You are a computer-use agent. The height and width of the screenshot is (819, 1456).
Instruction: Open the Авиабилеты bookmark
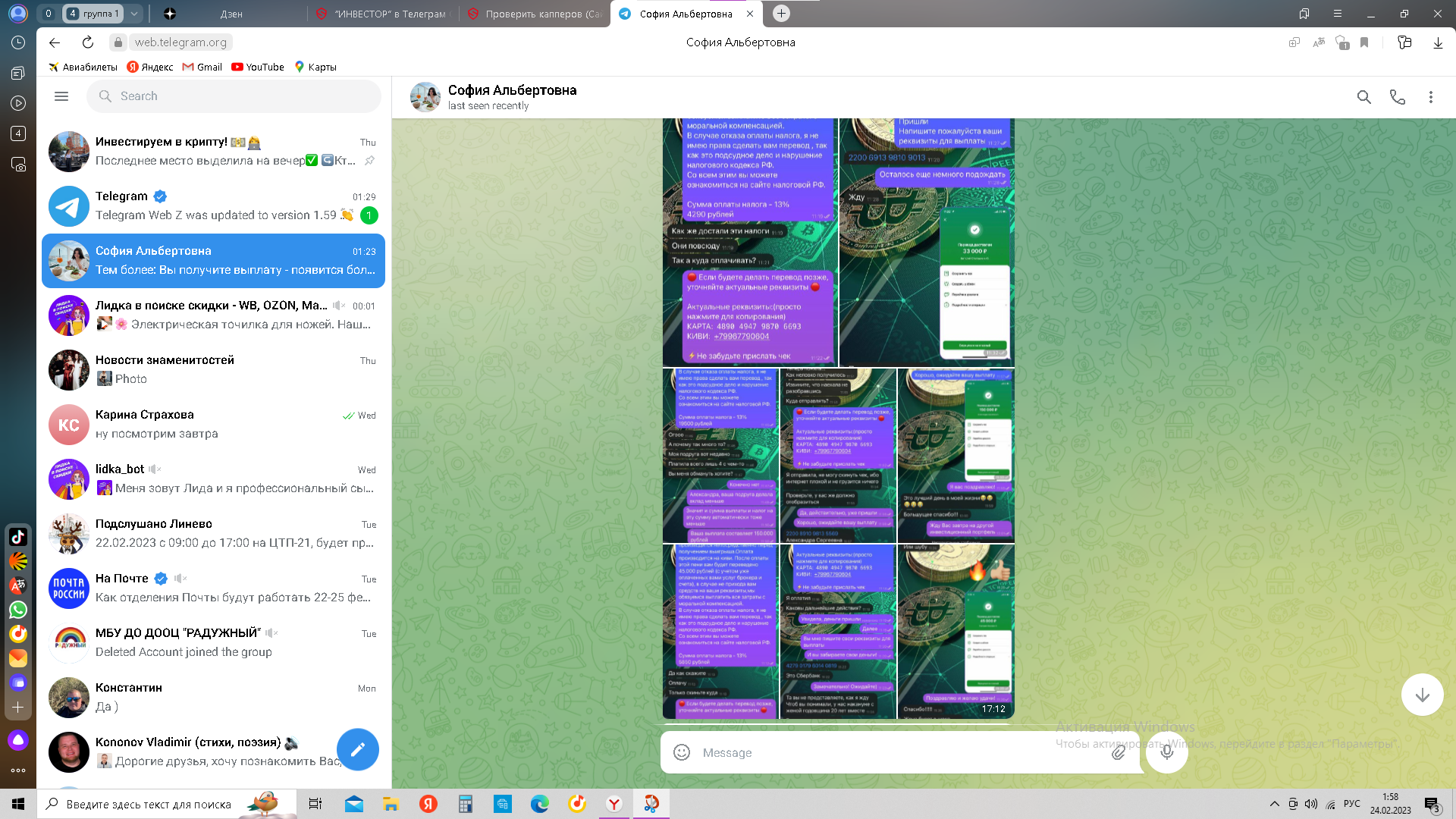(83, 67)
